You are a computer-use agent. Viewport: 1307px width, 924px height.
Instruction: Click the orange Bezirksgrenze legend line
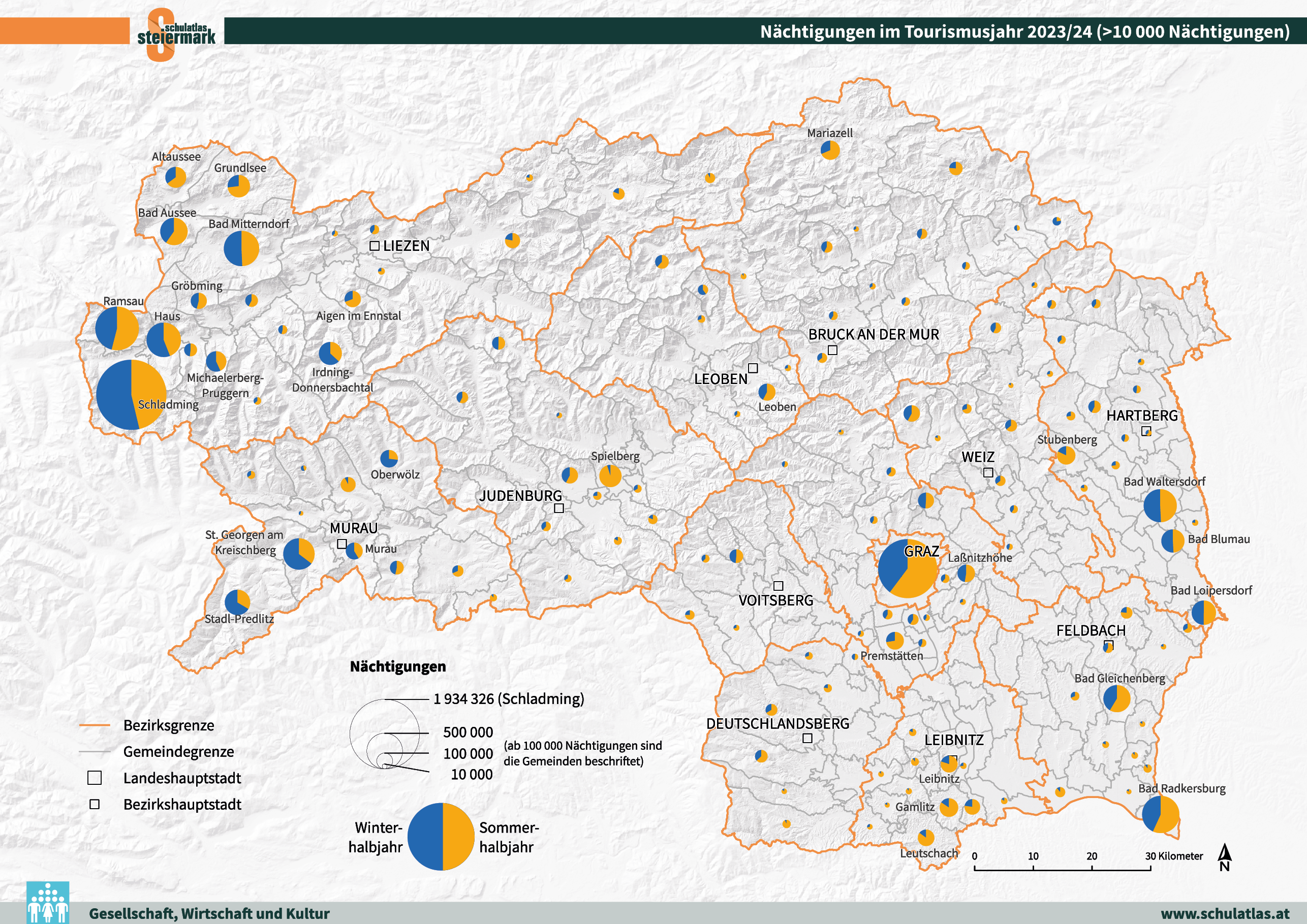click(95, 725)
